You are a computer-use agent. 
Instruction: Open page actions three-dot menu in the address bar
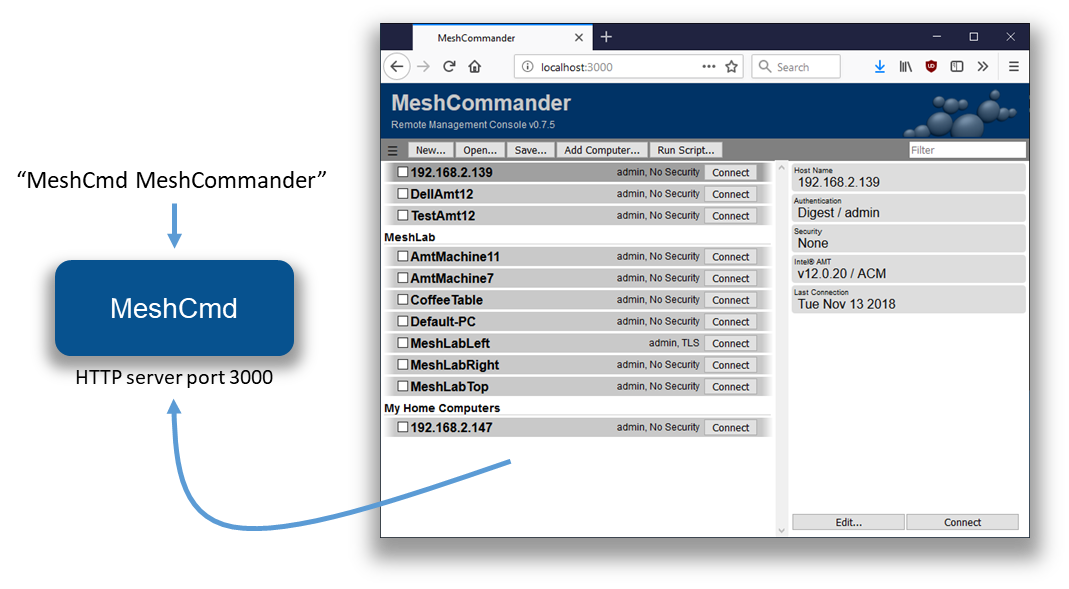tap(709, 67)
